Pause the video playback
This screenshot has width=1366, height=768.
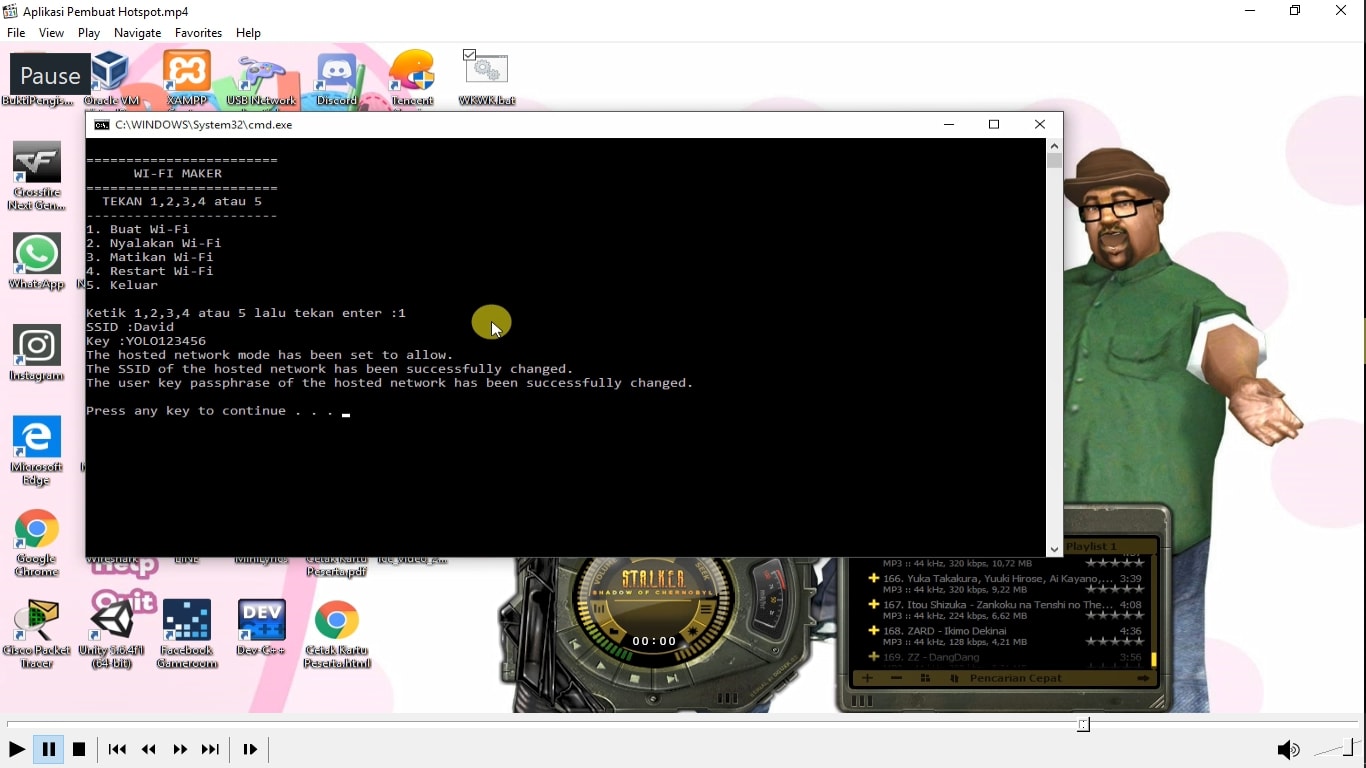click(x=48, y=749)
